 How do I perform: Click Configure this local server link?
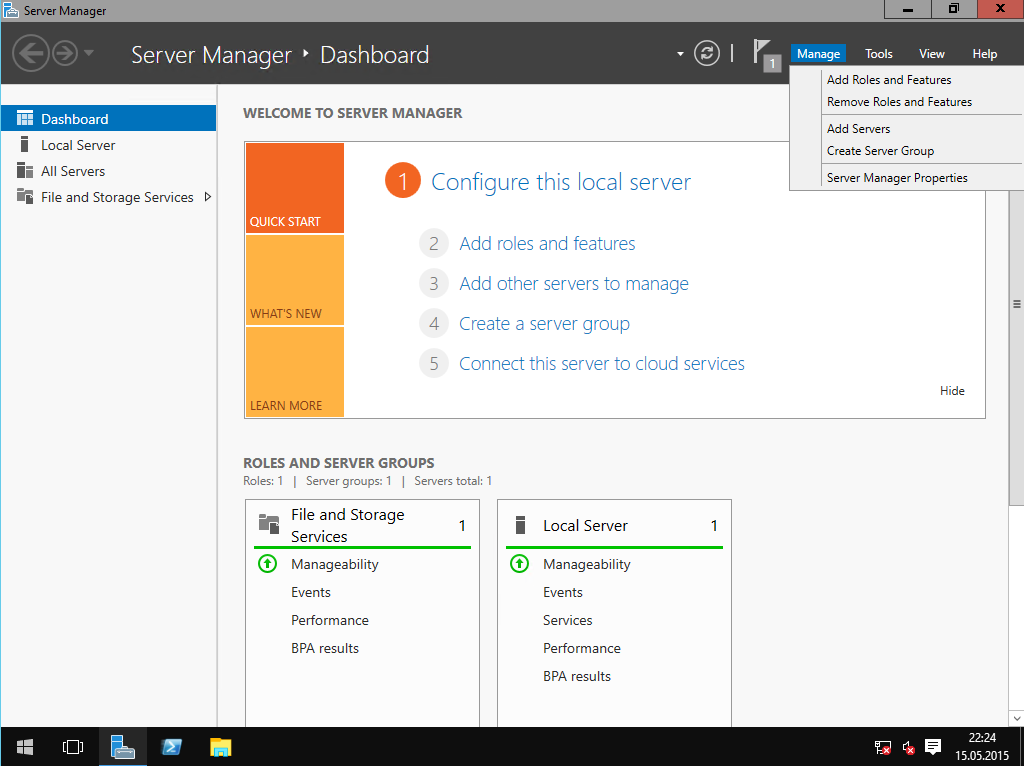561,182
